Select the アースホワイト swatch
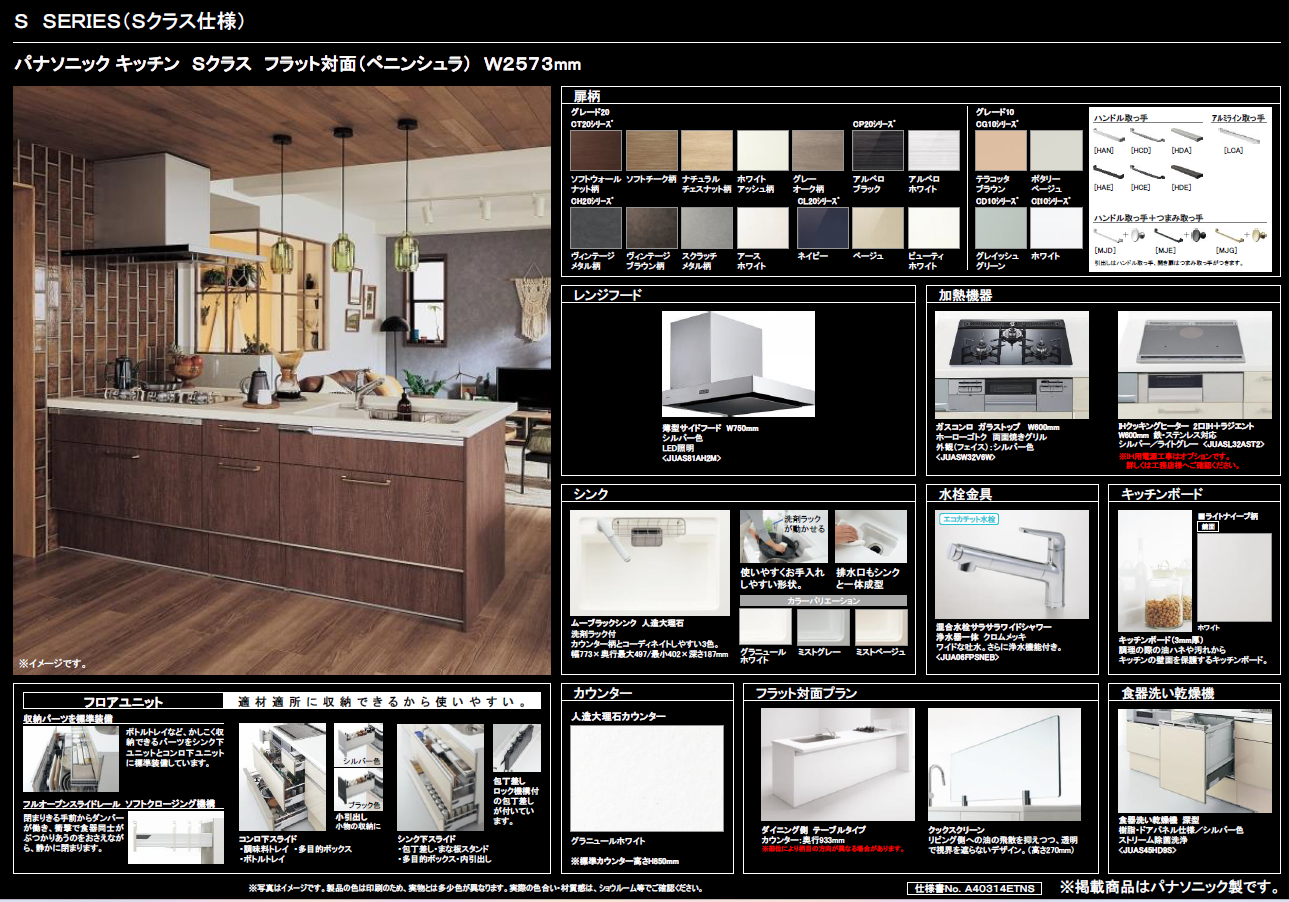The width and height of the screenshot is (1289, 902). [763, 228]
